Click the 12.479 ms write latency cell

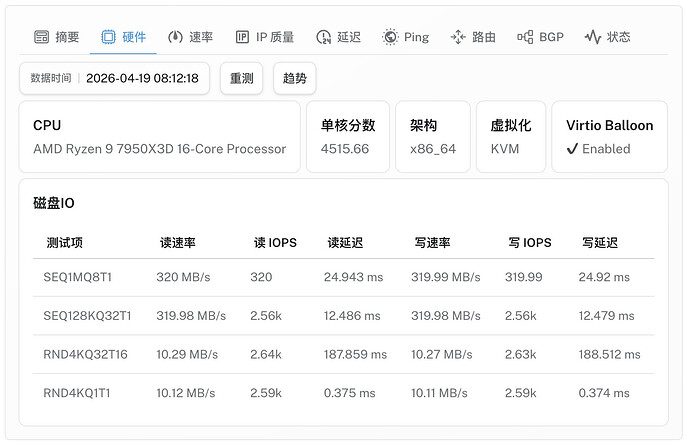(606, 316)
